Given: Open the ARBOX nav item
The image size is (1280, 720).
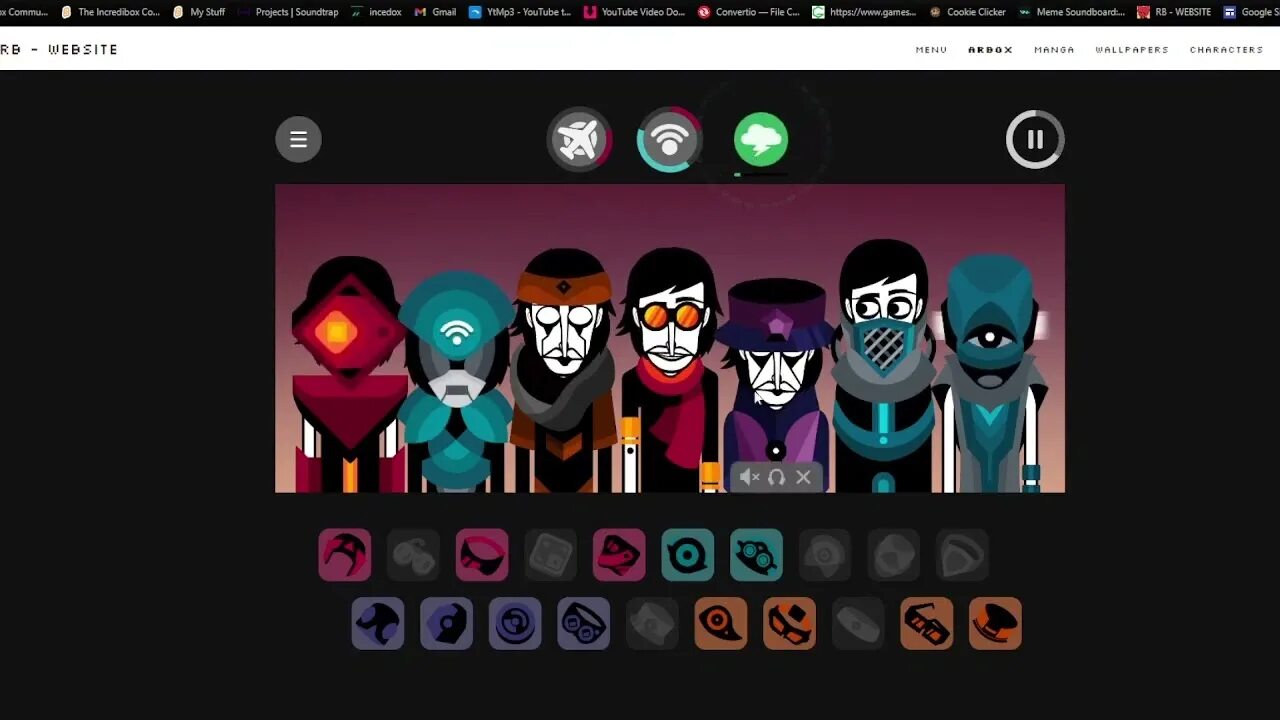Looking at the screenshot, I should click(990, 49).
